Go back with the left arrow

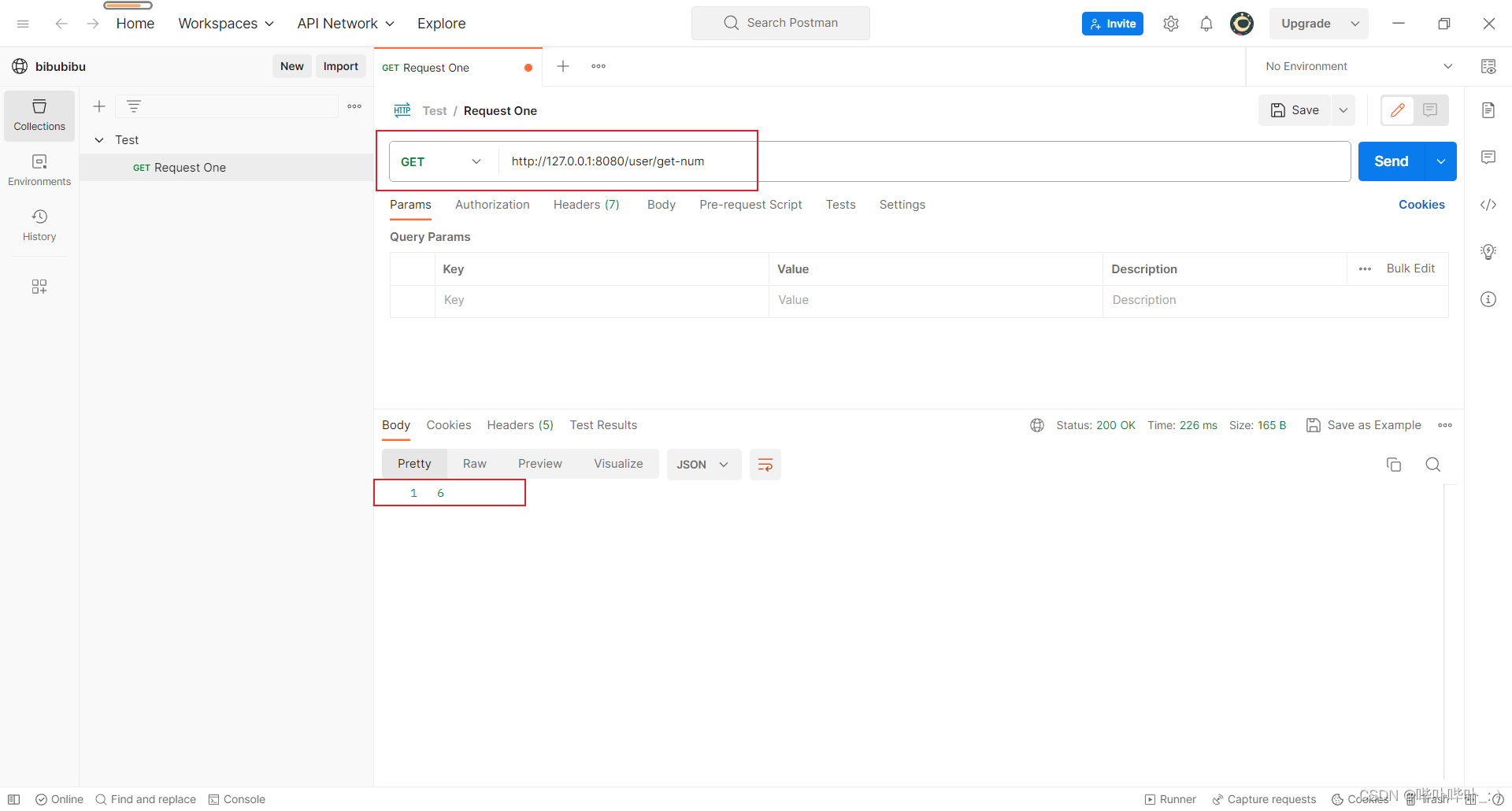tap(61, 24)
